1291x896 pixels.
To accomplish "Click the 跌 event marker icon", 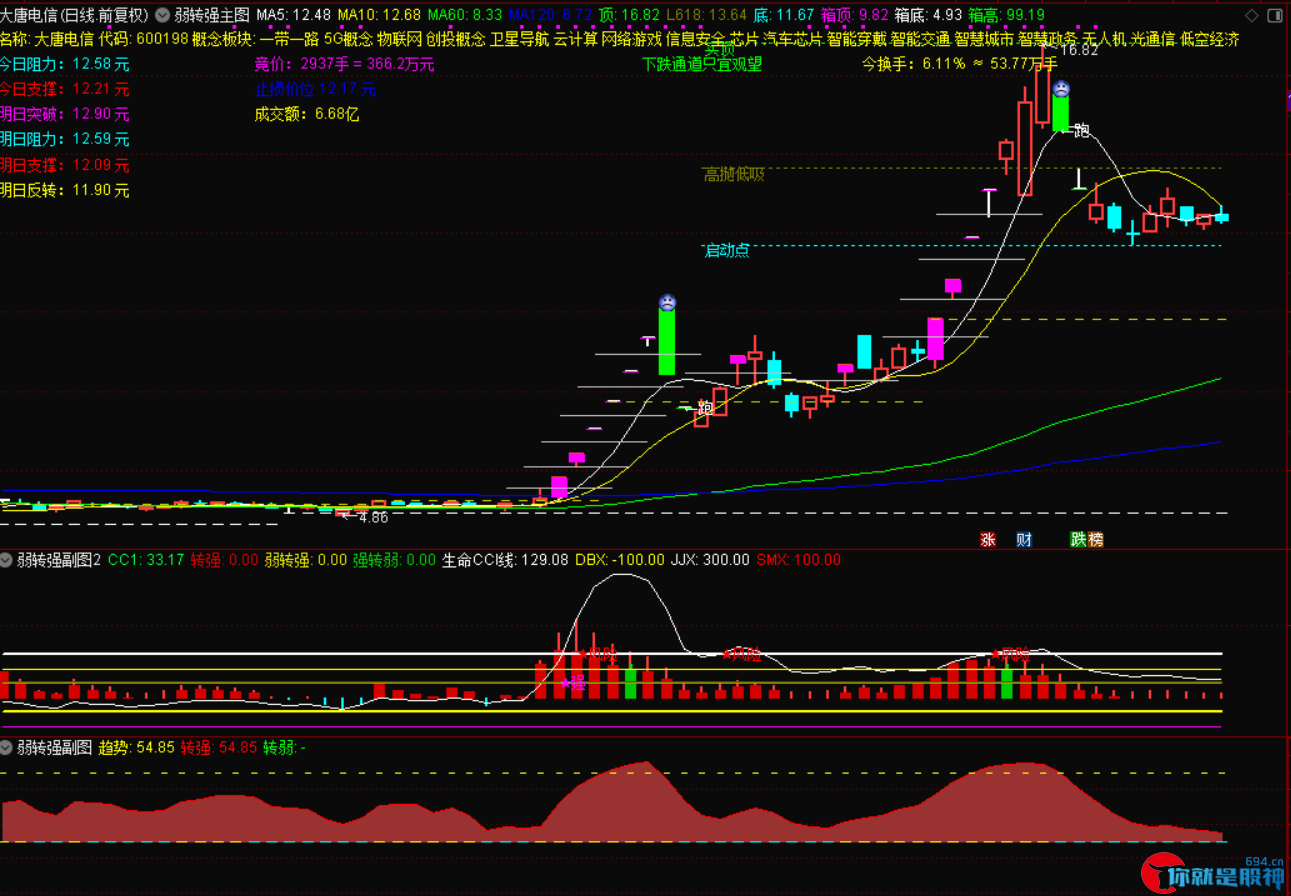I will click(x=1078, y=540).
